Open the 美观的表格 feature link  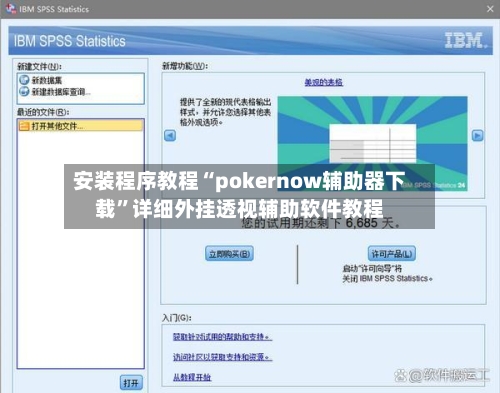point(323,82)
